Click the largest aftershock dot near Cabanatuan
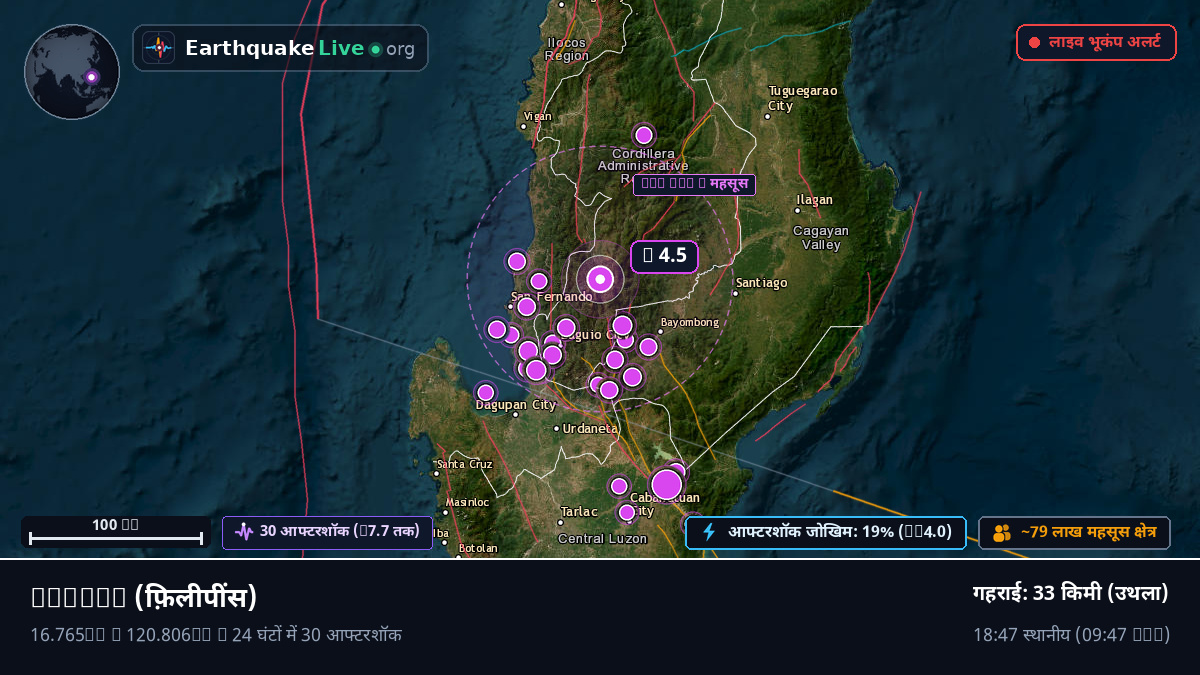 [667, 485]
